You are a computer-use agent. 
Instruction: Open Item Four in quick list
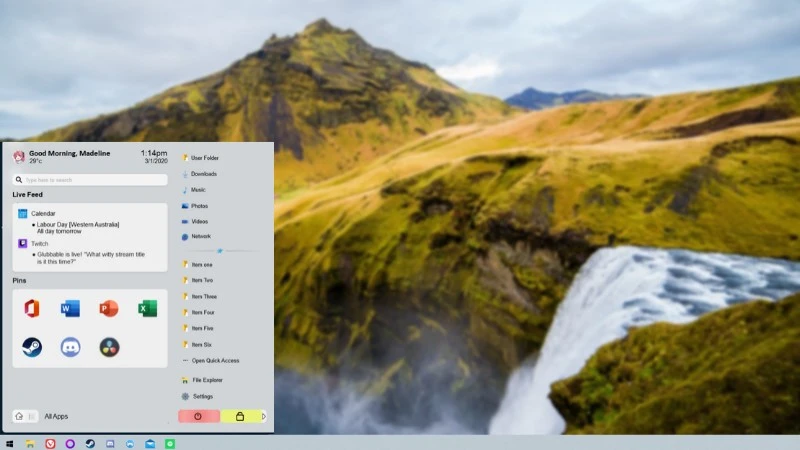click(198, 312)
